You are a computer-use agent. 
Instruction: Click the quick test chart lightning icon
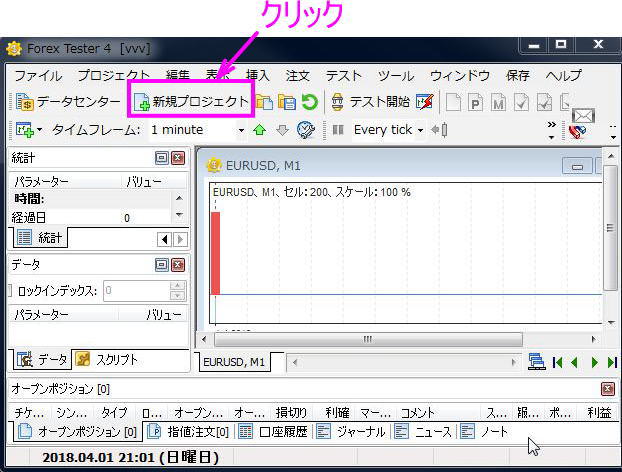[424, 102]
